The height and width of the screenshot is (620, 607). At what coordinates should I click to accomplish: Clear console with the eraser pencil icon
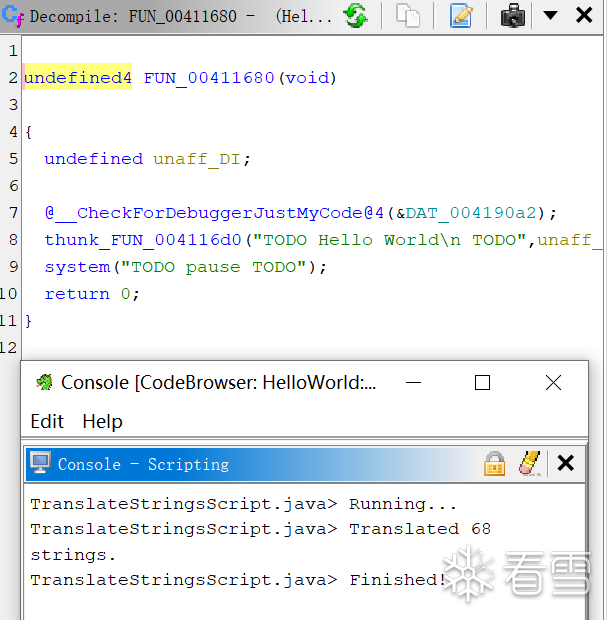point(530,463)
